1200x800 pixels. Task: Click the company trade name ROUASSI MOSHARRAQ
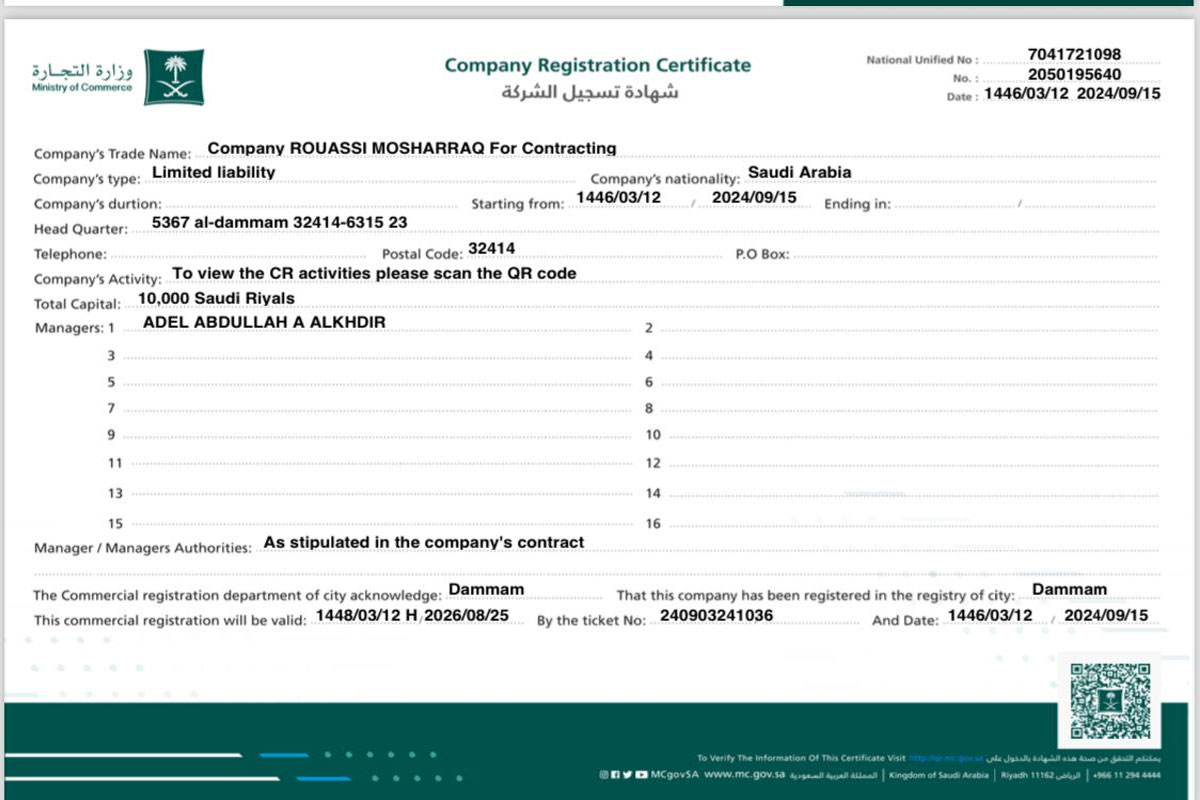(x=411, y=148)
